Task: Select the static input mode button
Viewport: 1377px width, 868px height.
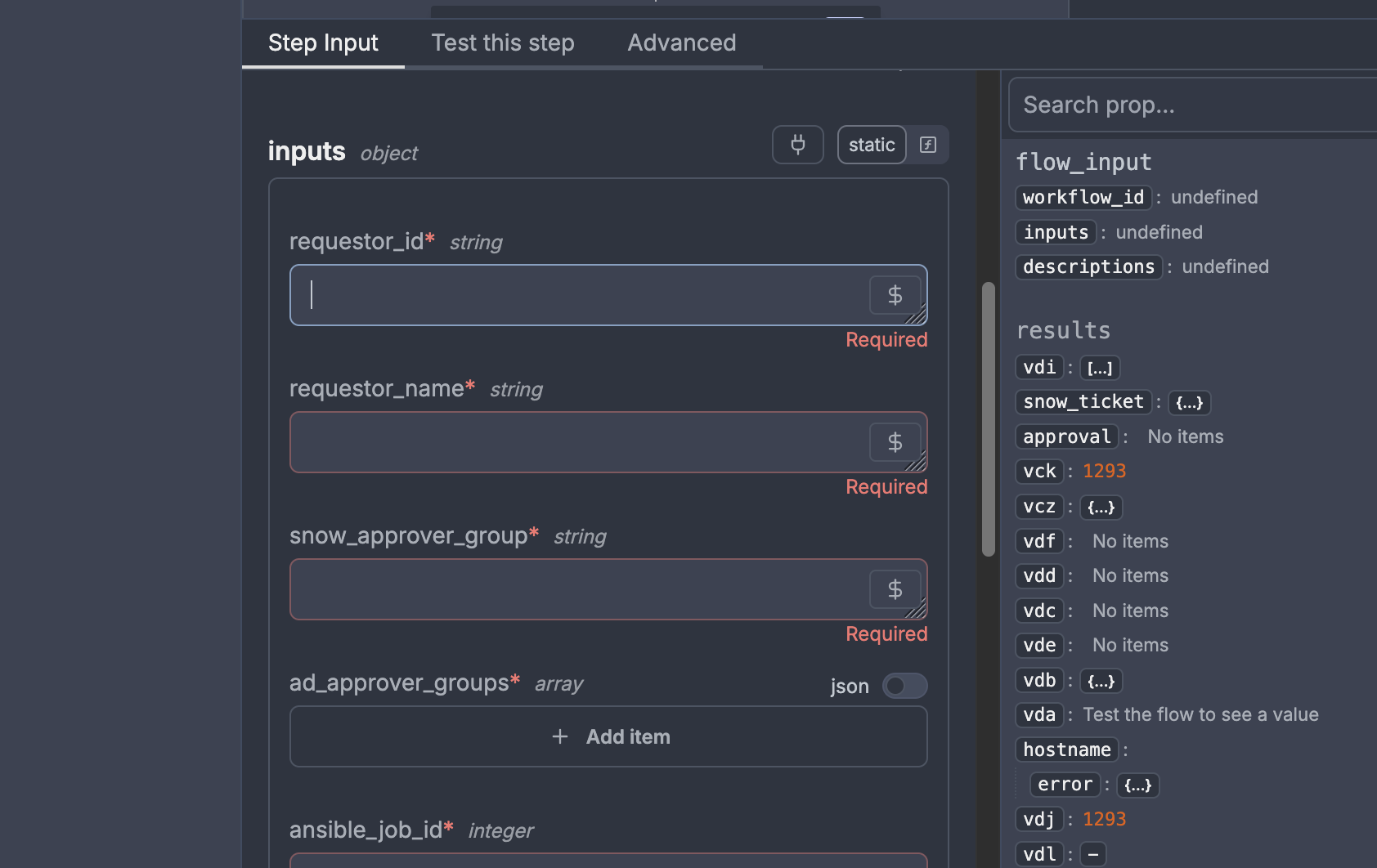Action: 871,145
